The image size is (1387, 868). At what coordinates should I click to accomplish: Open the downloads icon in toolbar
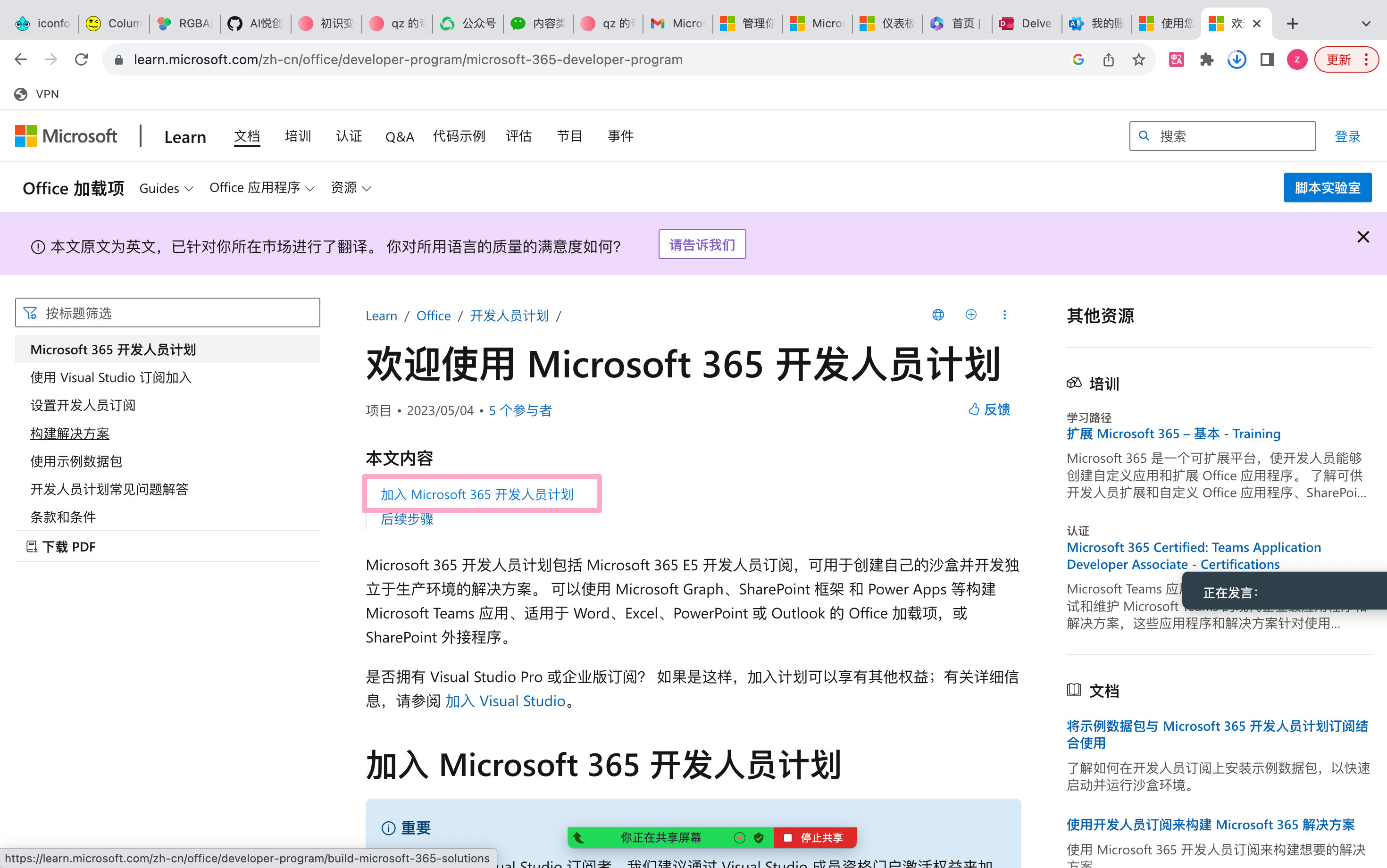pyautogui.click(x=1237, y=60)
